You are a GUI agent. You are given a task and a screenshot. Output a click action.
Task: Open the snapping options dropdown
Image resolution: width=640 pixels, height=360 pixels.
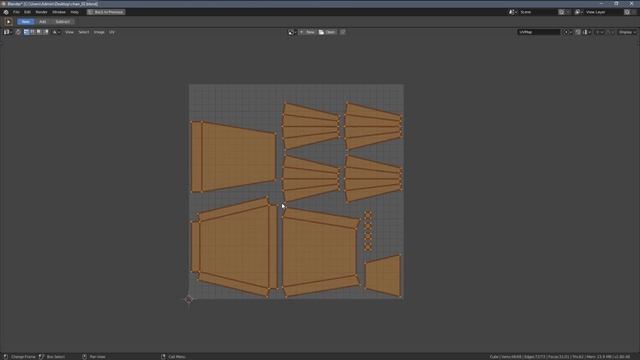[x=587, y=32]
